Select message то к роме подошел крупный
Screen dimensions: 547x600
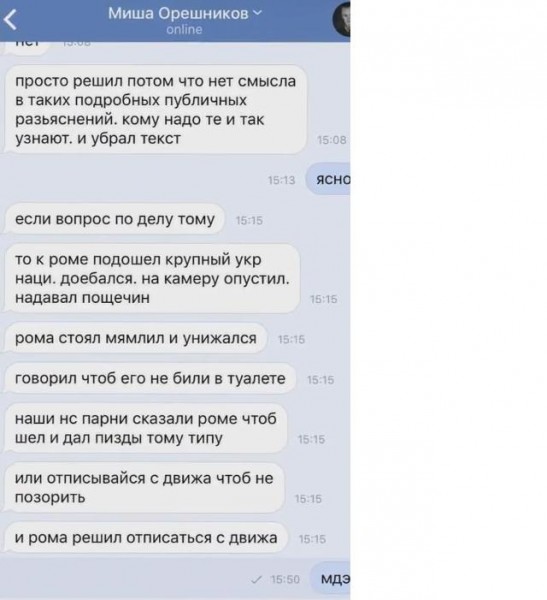pos(152,278)
